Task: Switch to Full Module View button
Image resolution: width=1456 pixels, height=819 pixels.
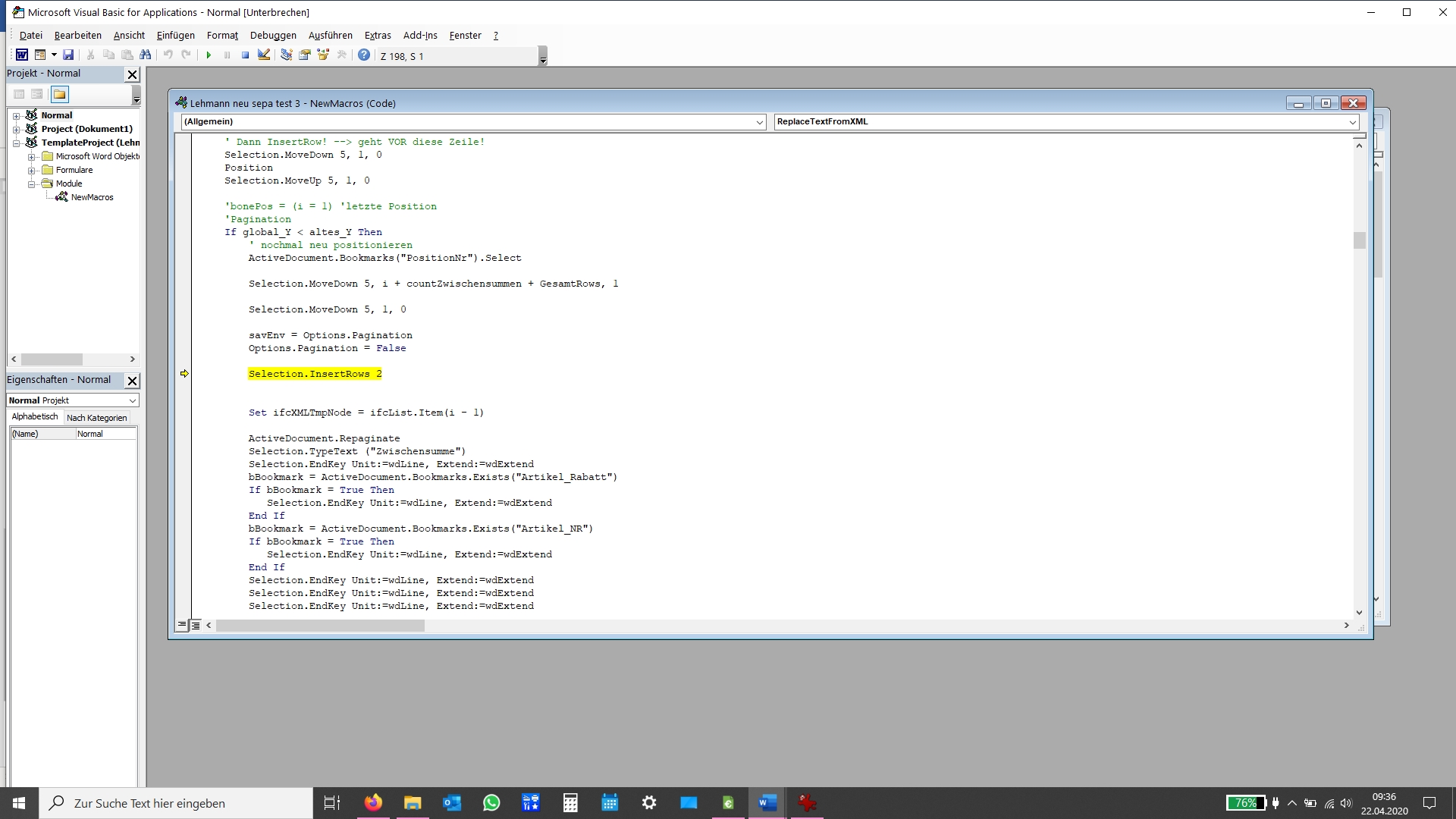Action: pyautogui.click(x=196, y=626)
